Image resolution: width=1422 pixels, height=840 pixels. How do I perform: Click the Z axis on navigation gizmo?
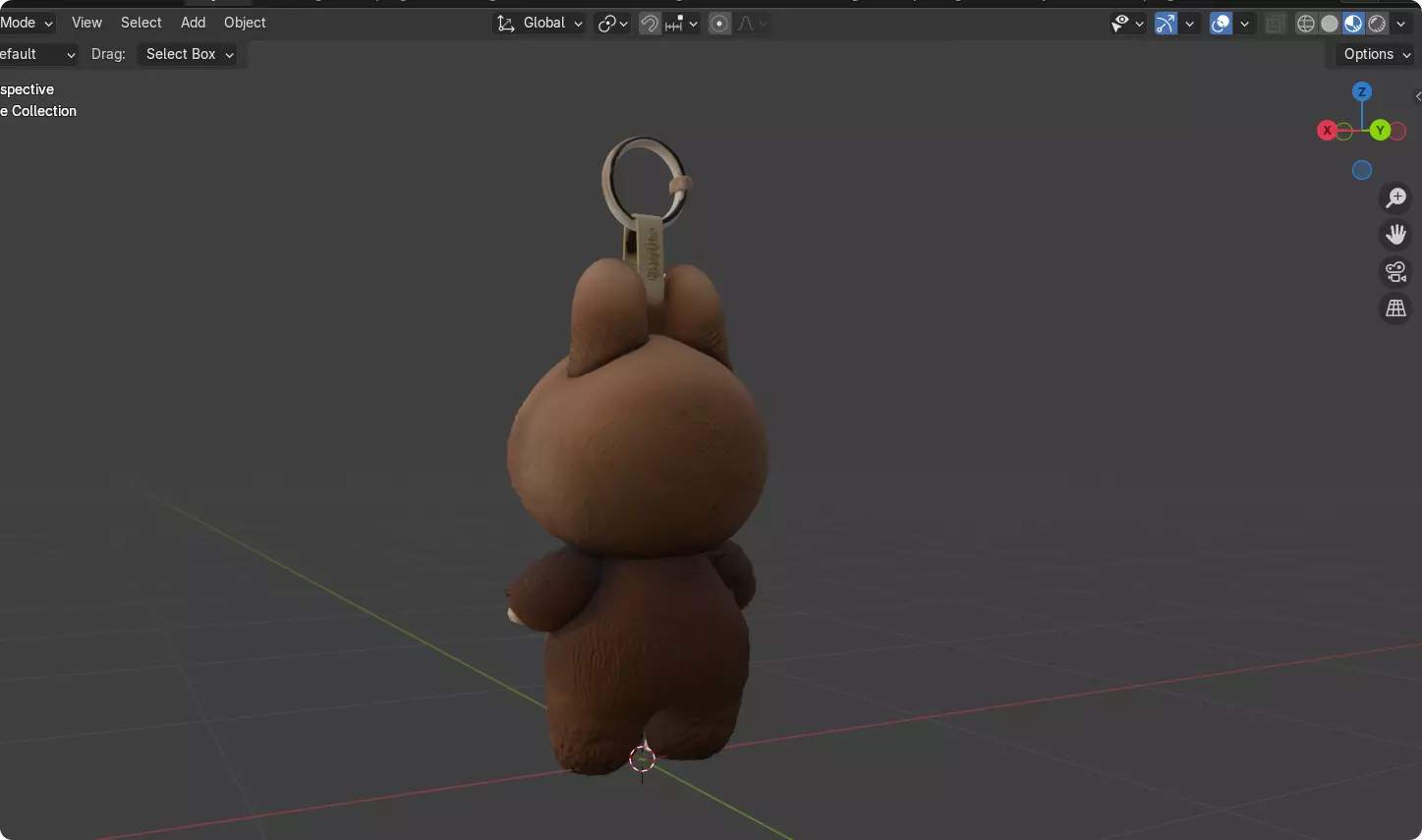[x=1362, y=91]
